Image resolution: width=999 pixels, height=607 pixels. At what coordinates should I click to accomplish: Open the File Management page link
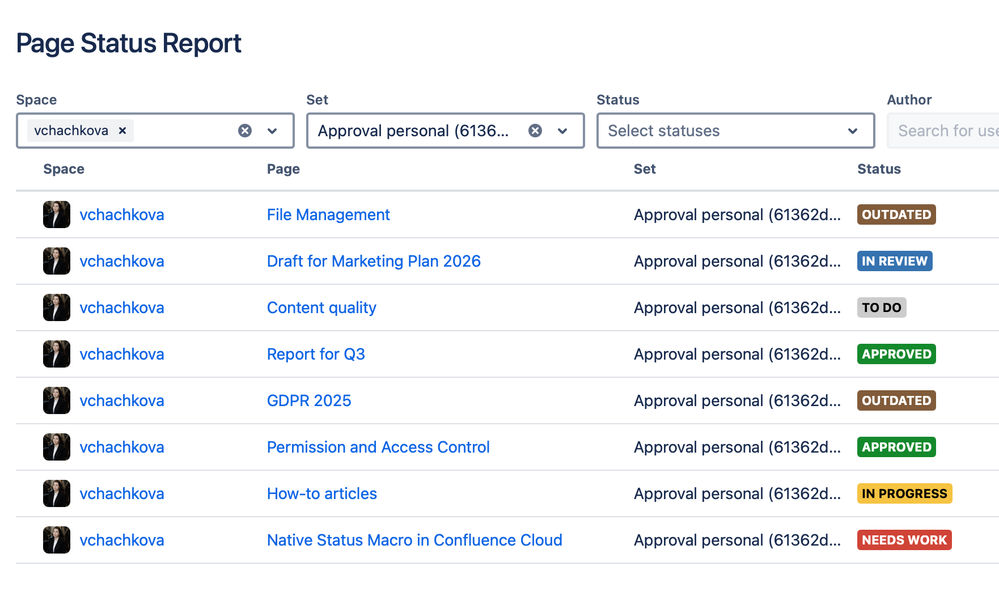tap(328, 215)
